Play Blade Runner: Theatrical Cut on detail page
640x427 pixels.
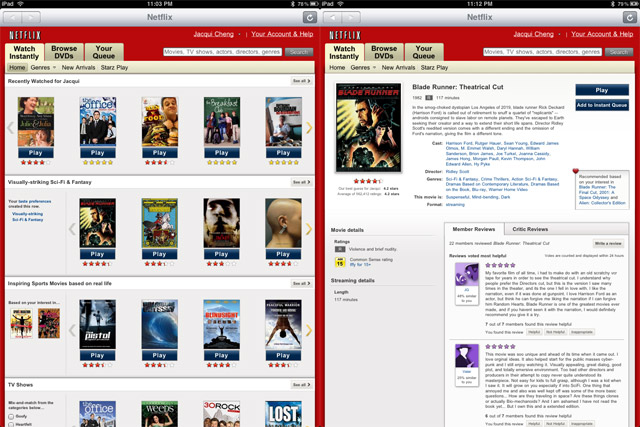coord(602,90)
